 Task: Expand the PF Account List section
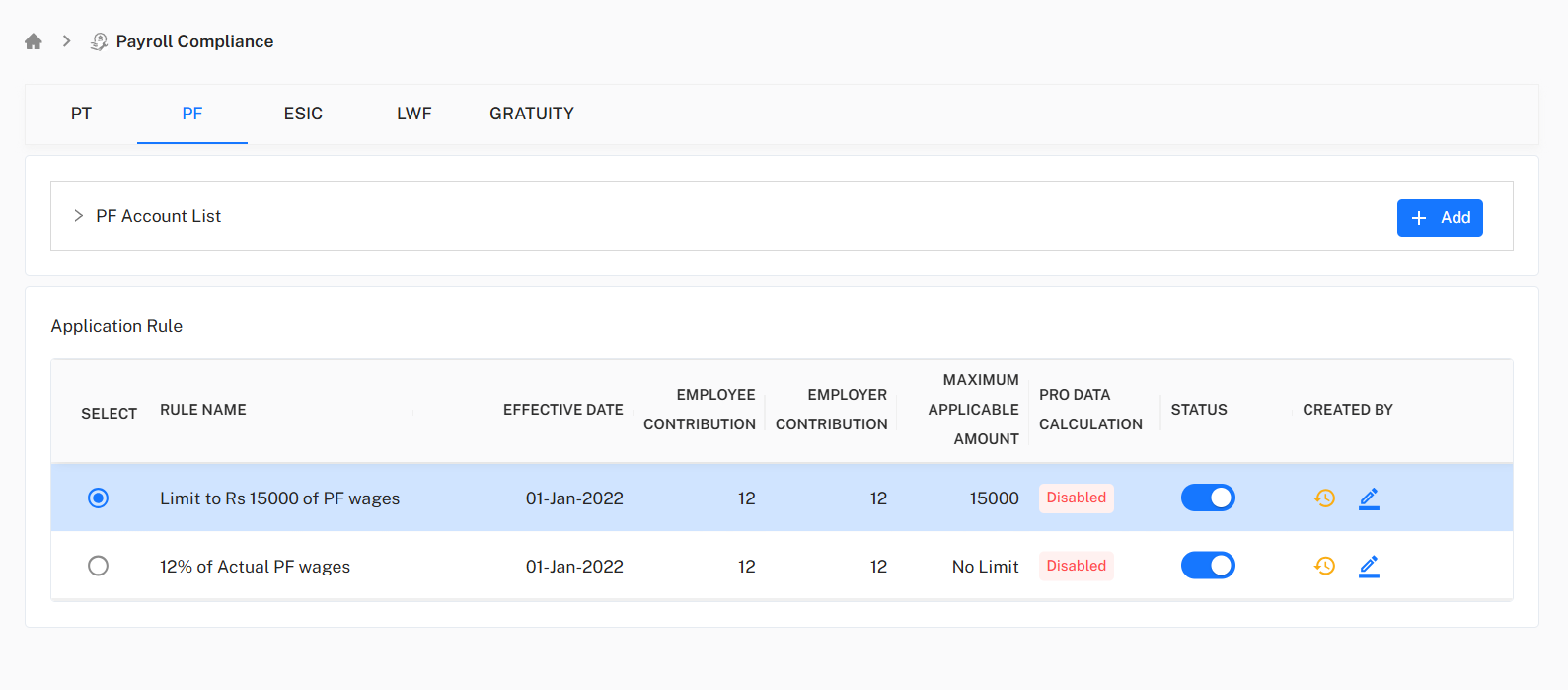[79, 216]
